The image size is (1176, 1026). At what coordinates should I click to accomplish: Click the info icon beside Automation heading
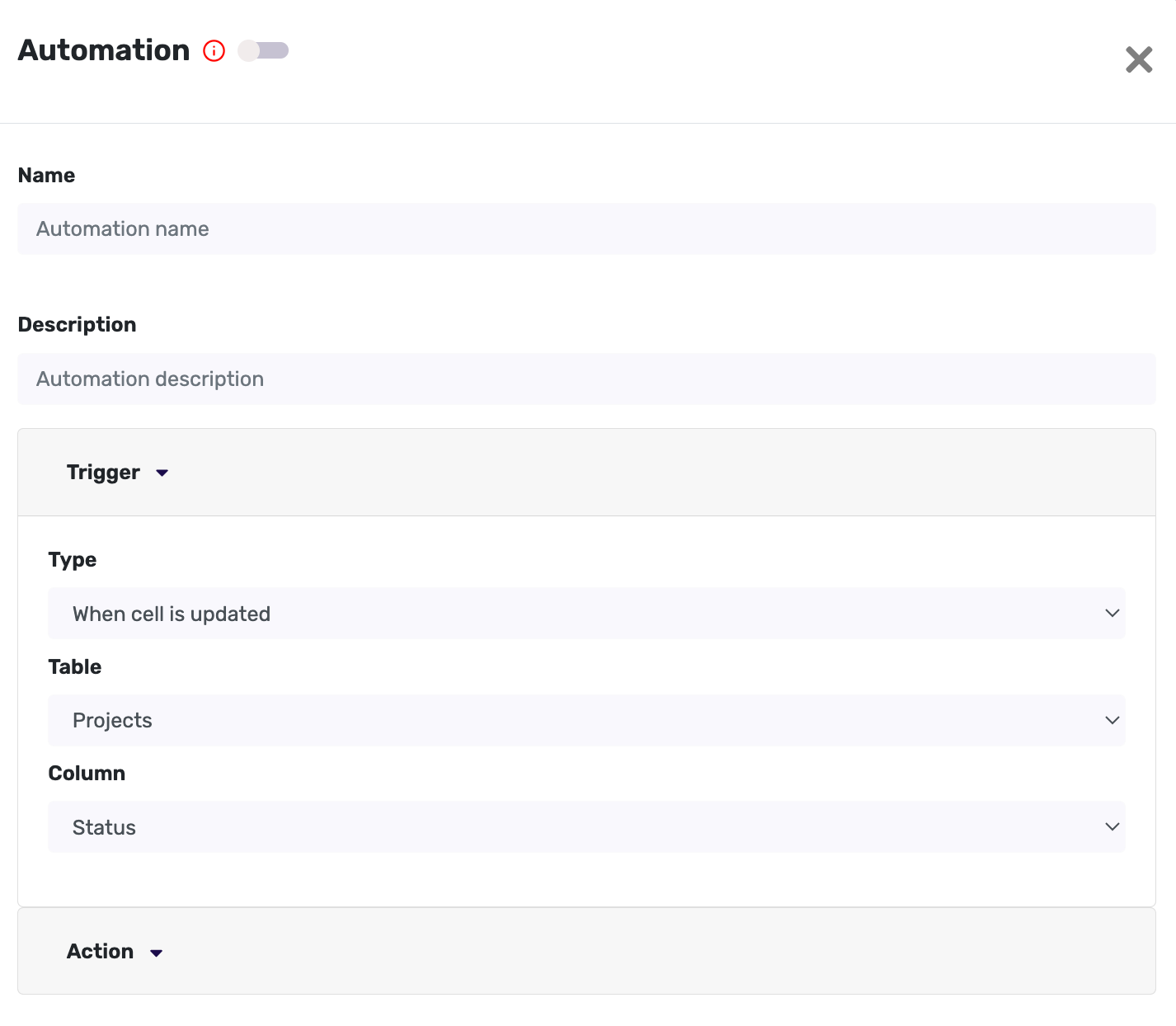pyautogui.click(x=214, y=50)
